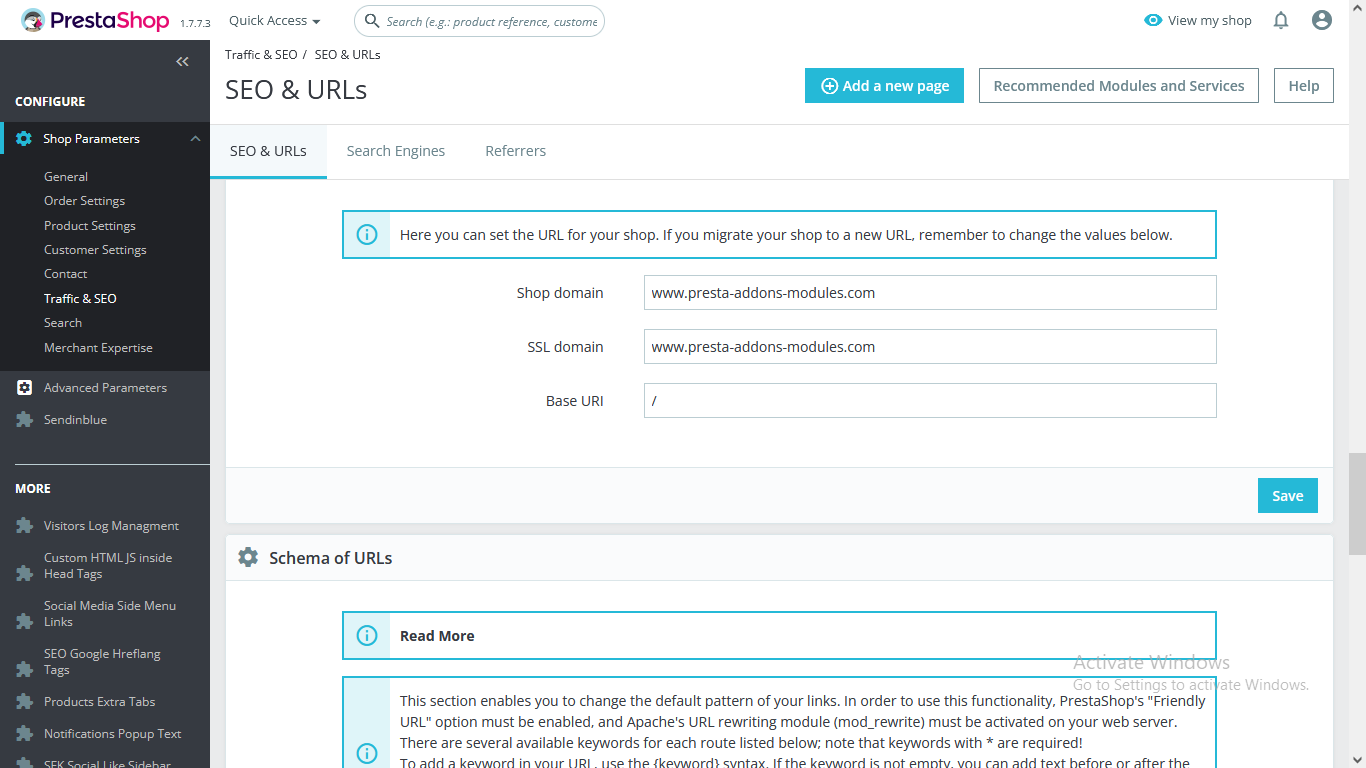1366x768 pixels.
Task: Click the Products Extra Tabs module icon
Action: pyautogui.click(x=24, y=702)
